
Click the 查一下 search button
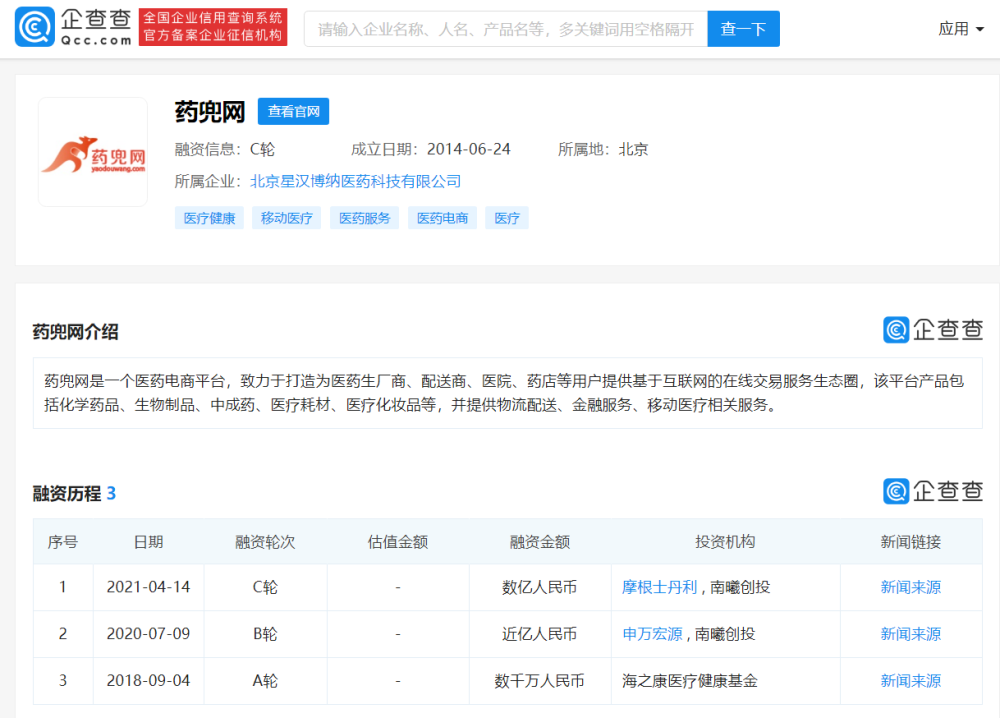click(x=743, y=29)
